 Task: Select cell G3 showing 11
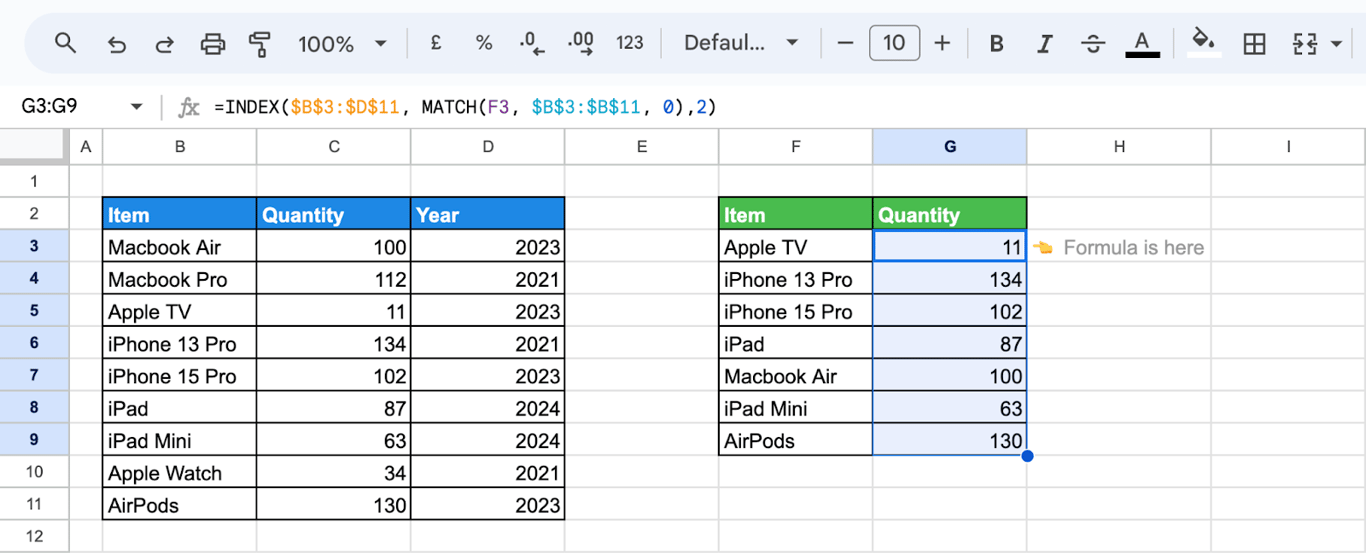tap(950, 247)
